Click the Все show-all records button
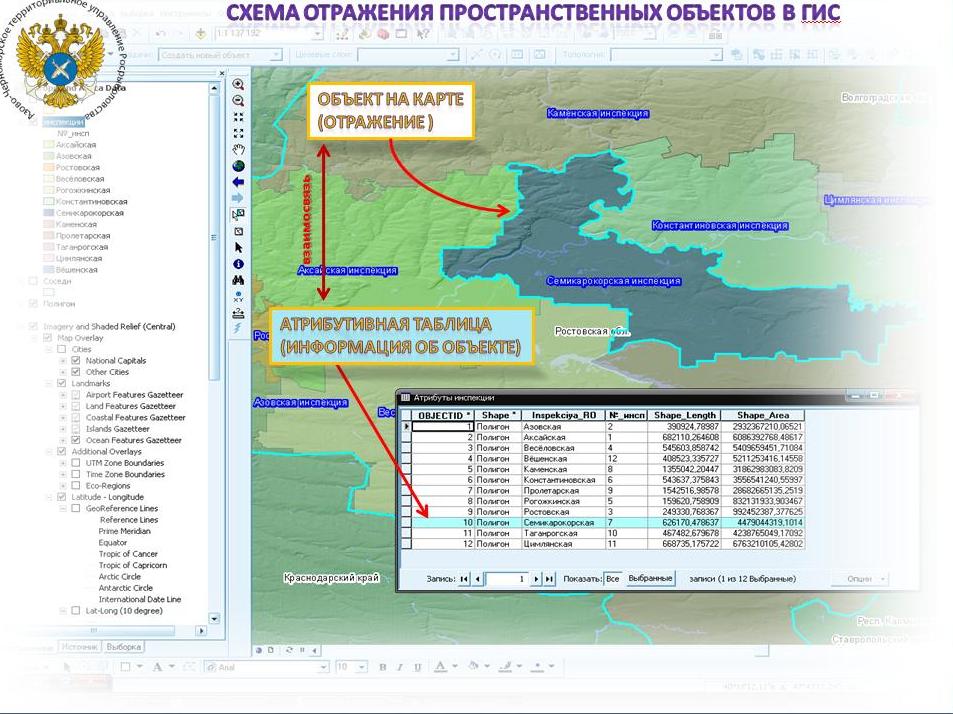 coord(613,579)
